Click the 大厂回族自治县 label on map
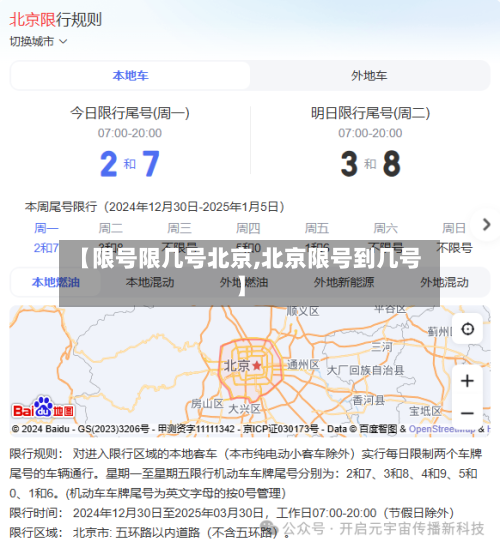Image resolution: width=500 pixels, height=548 pixels. click(365, 370)
